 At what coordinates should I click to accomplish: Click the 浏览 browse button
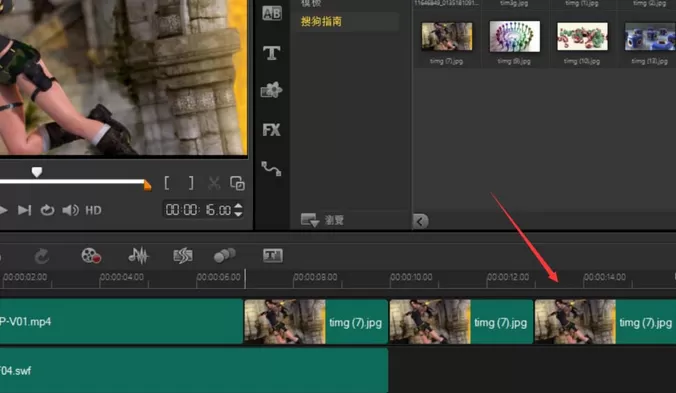pyautogui.click(x=322, y=220)
